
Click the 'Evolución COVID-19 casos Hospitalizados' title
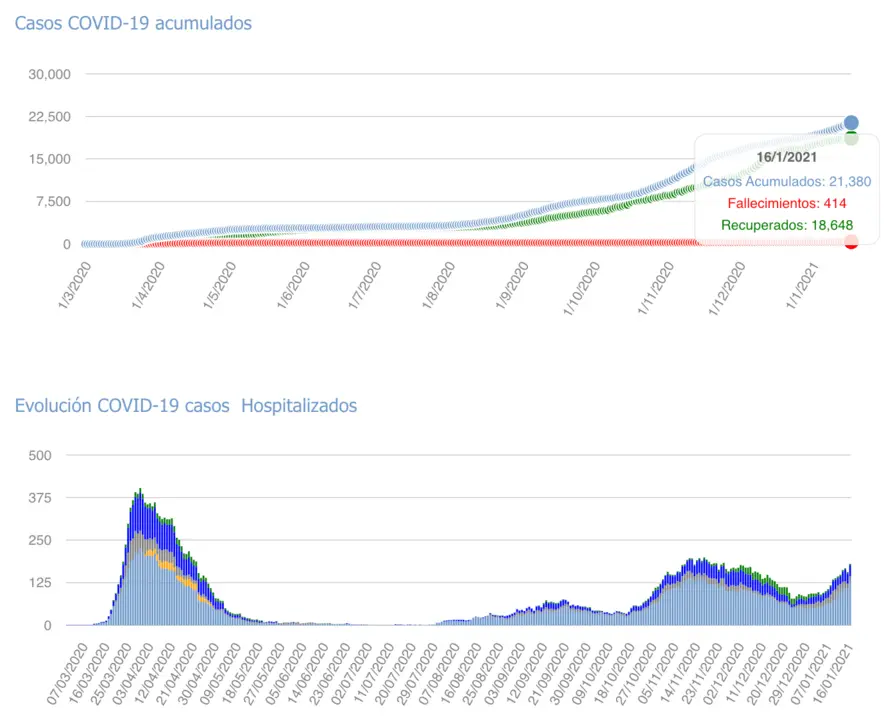[185, 405]
